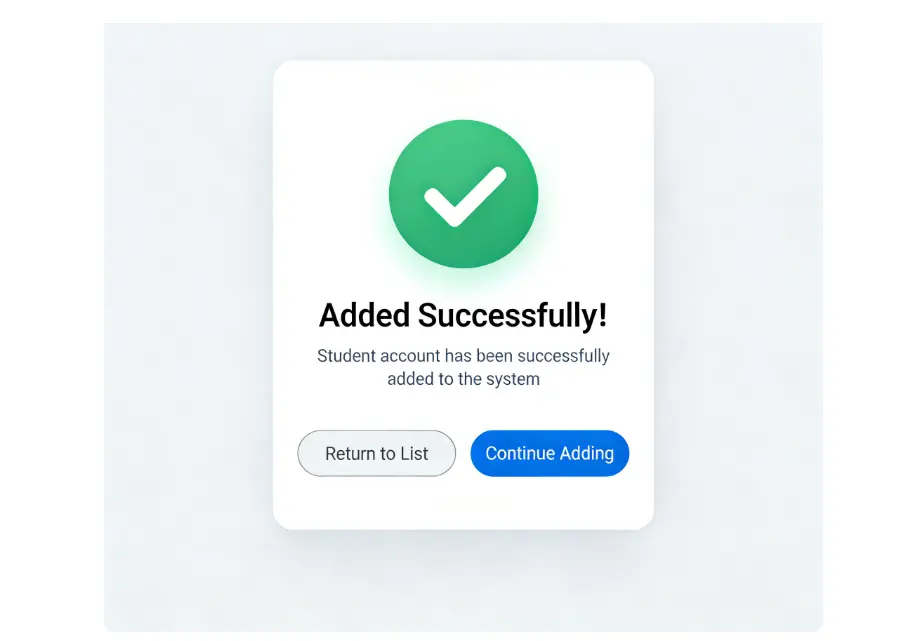This screenshot has height=641, width=908.
Task: Click the word "List" on the left button
Action: click(x=414, y=453)
